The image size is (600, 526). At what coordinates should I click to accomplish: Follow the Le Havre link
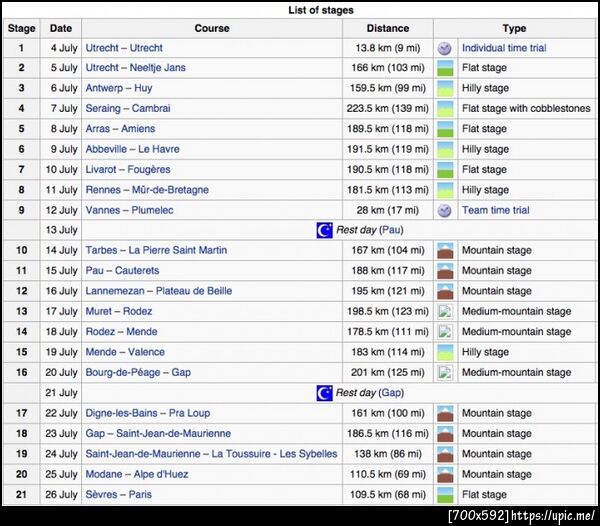pyautogui.click(x=159, y=149)
